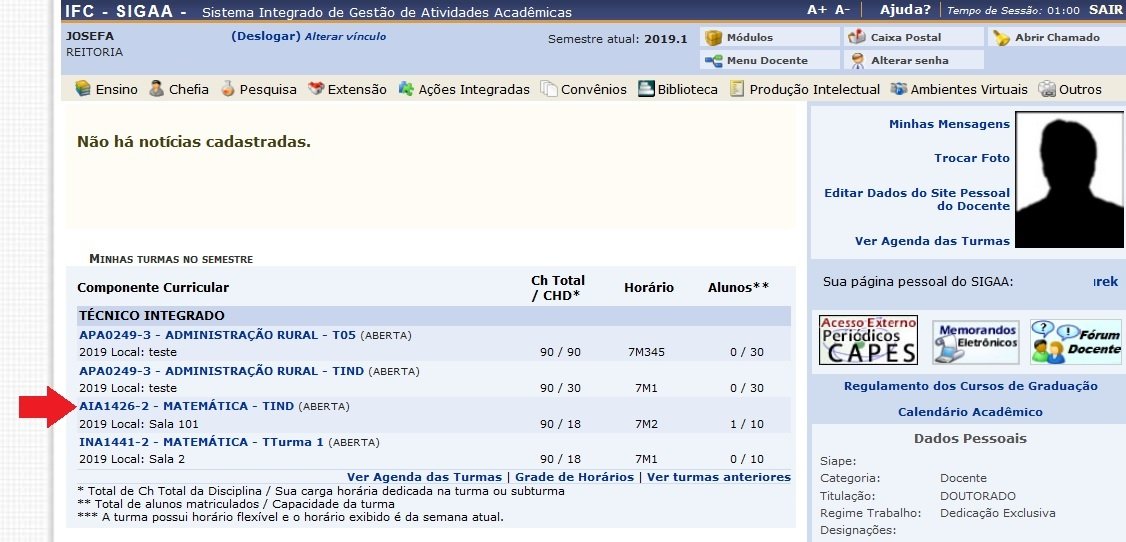Click the Ambientes Virtuais icon
This screenshot has height=542, width=1126.
[898, 89]
